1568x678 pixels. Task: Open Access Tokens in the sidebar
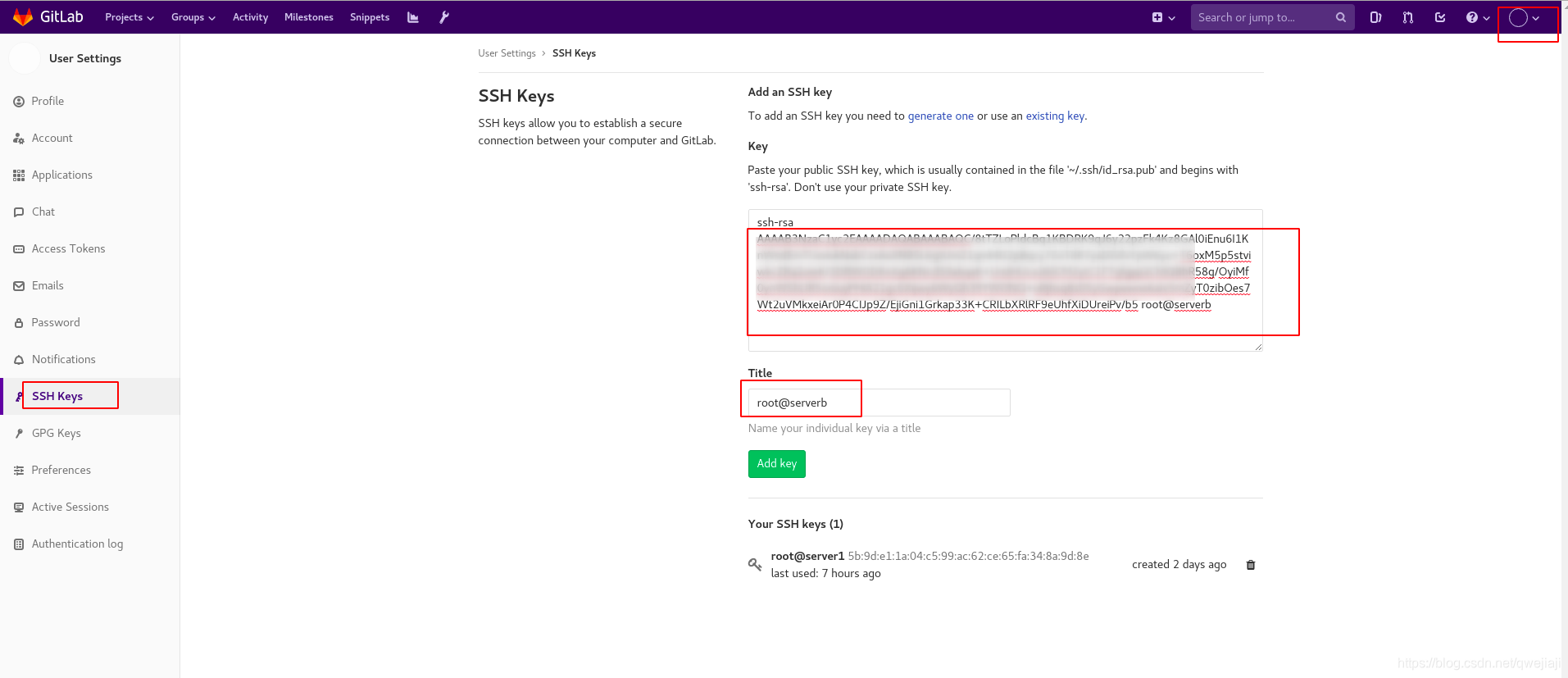click(x=68, y=248)
